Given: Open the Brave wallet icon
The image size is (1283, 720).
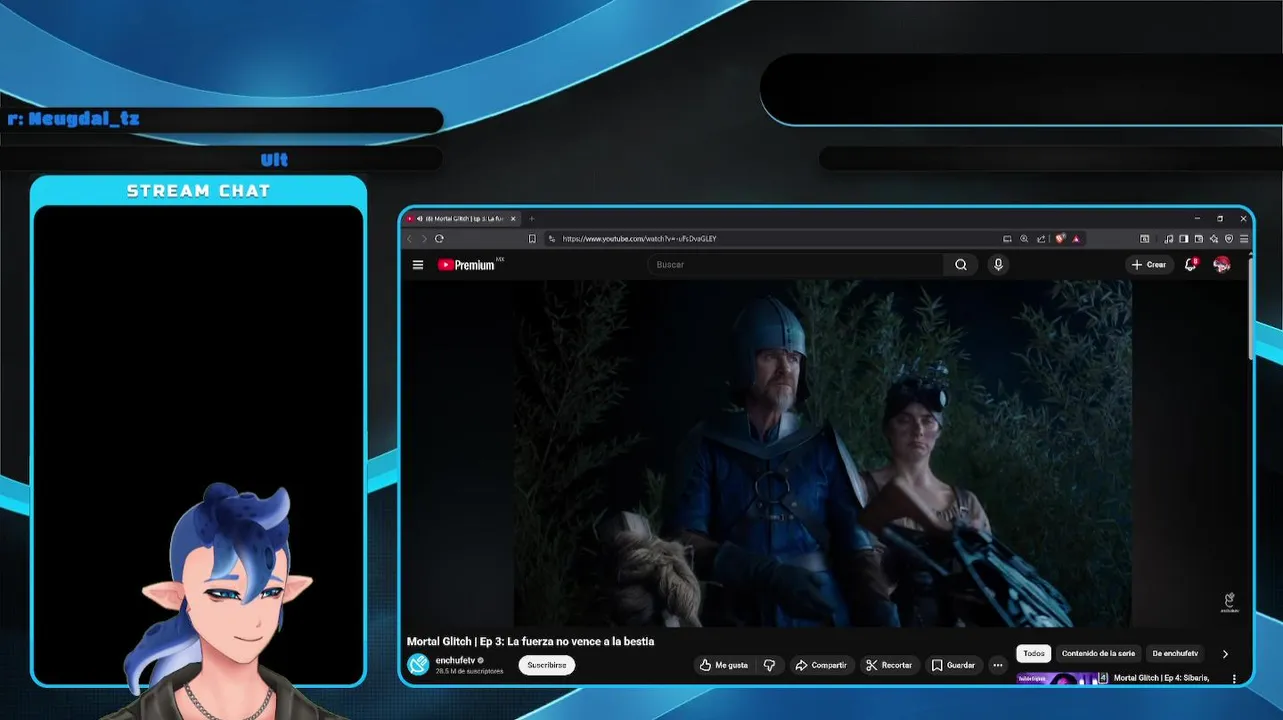Looking at the screenshot, I should (1198, 239).
